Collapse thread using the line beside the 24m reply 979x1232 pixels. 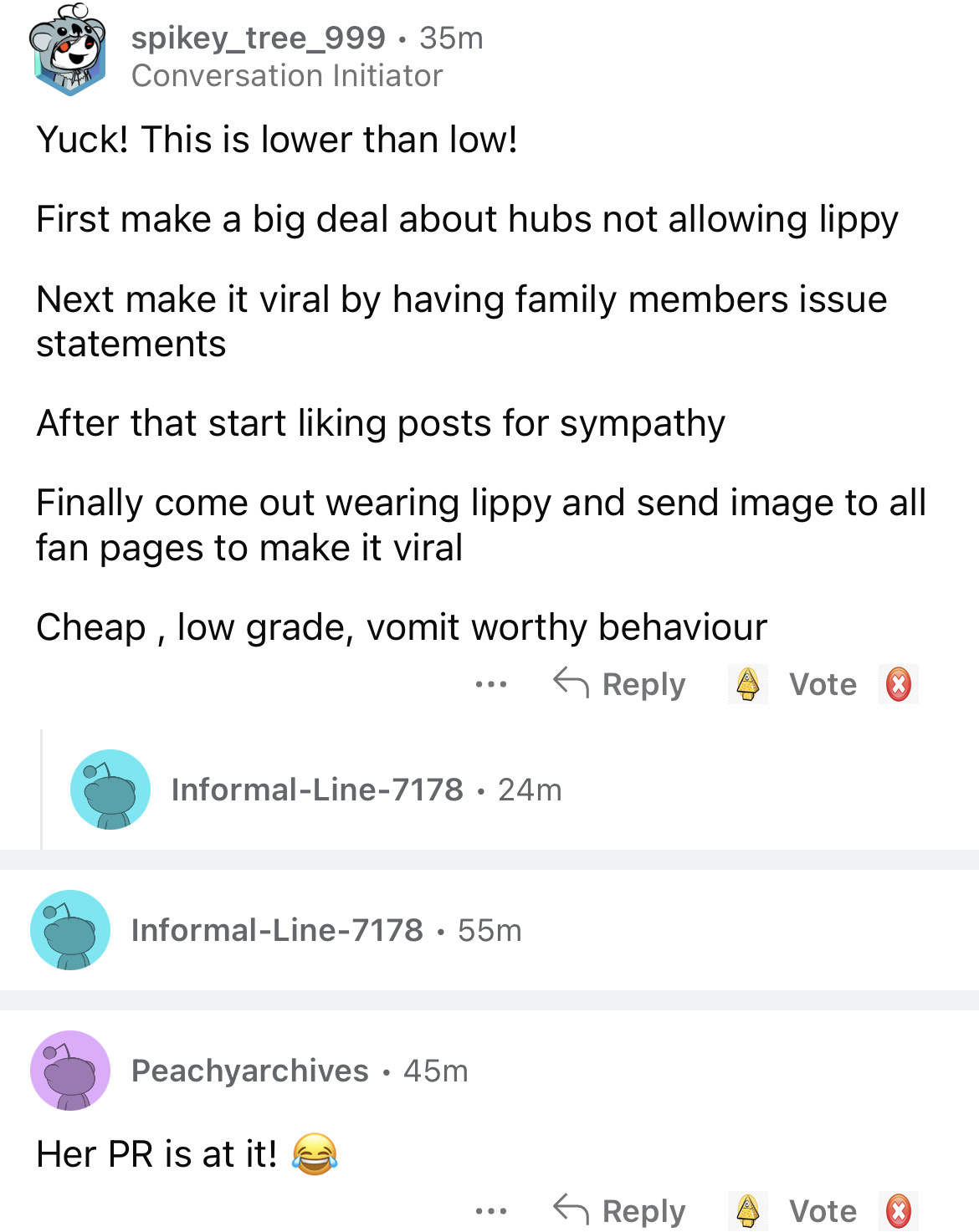pos(42,789)
